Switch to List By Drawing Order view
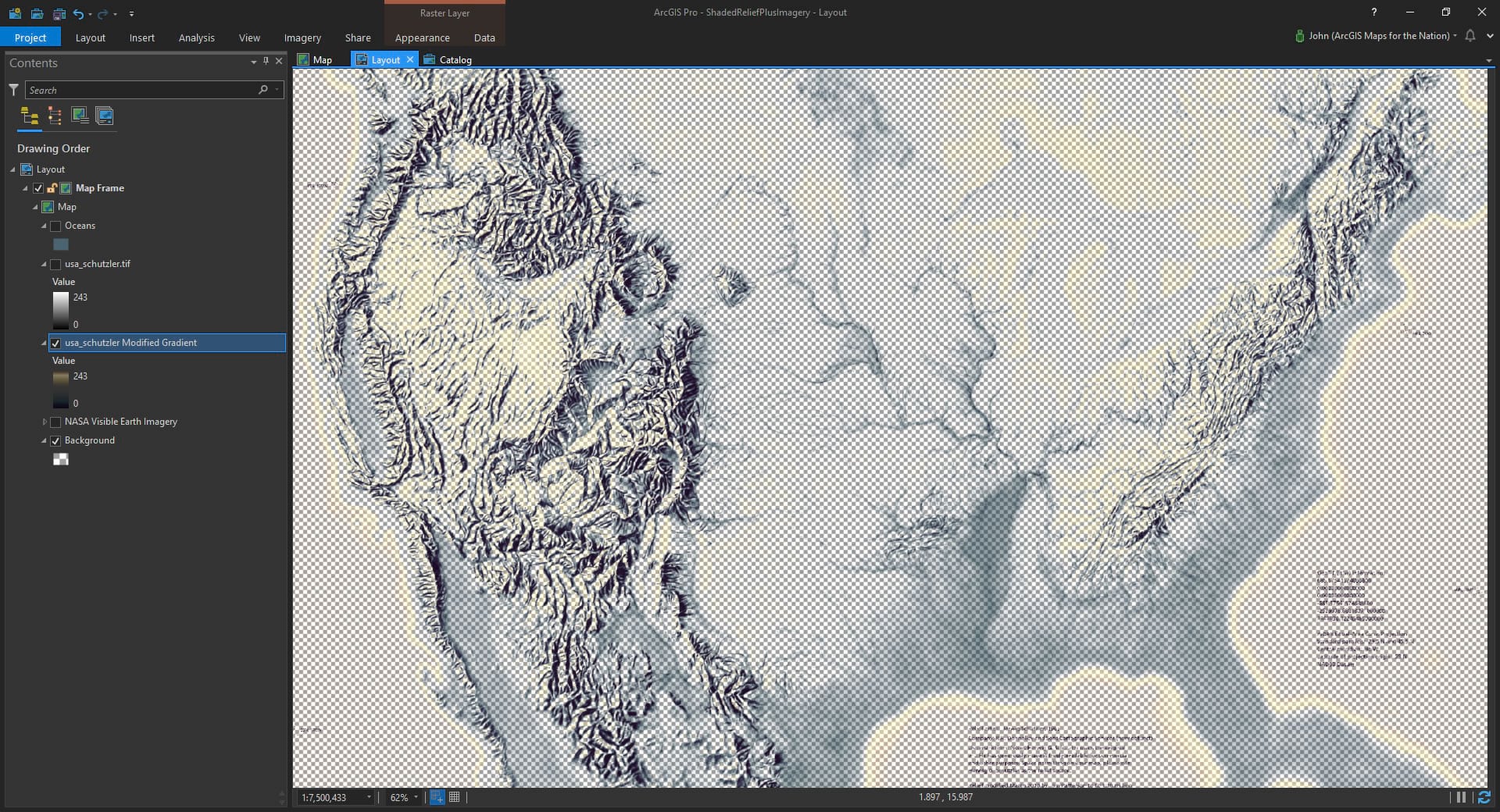This screenshot has height=812, width=1500. (30, 116)
